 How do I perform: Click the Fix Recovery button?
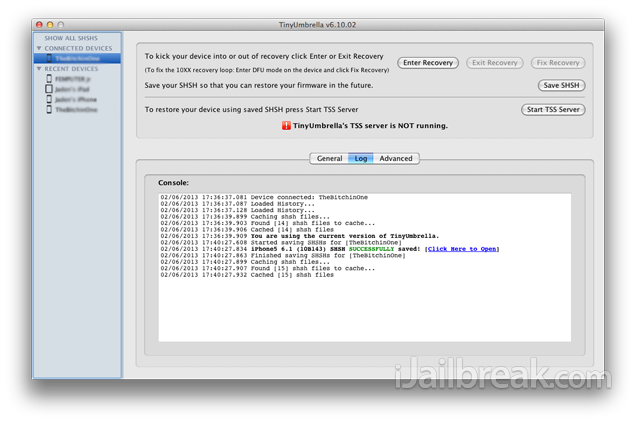(558, 63)
